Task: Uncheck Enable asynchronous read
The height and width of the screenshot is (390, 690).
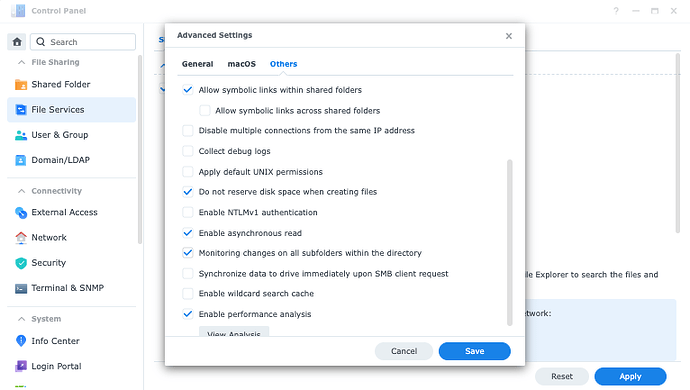Action: click(x=188, y=233)
